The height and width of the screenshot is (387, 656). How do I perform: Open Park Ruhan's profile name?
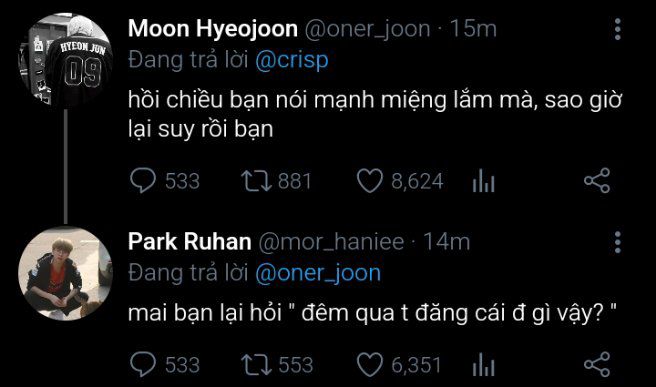coord(190,241)
